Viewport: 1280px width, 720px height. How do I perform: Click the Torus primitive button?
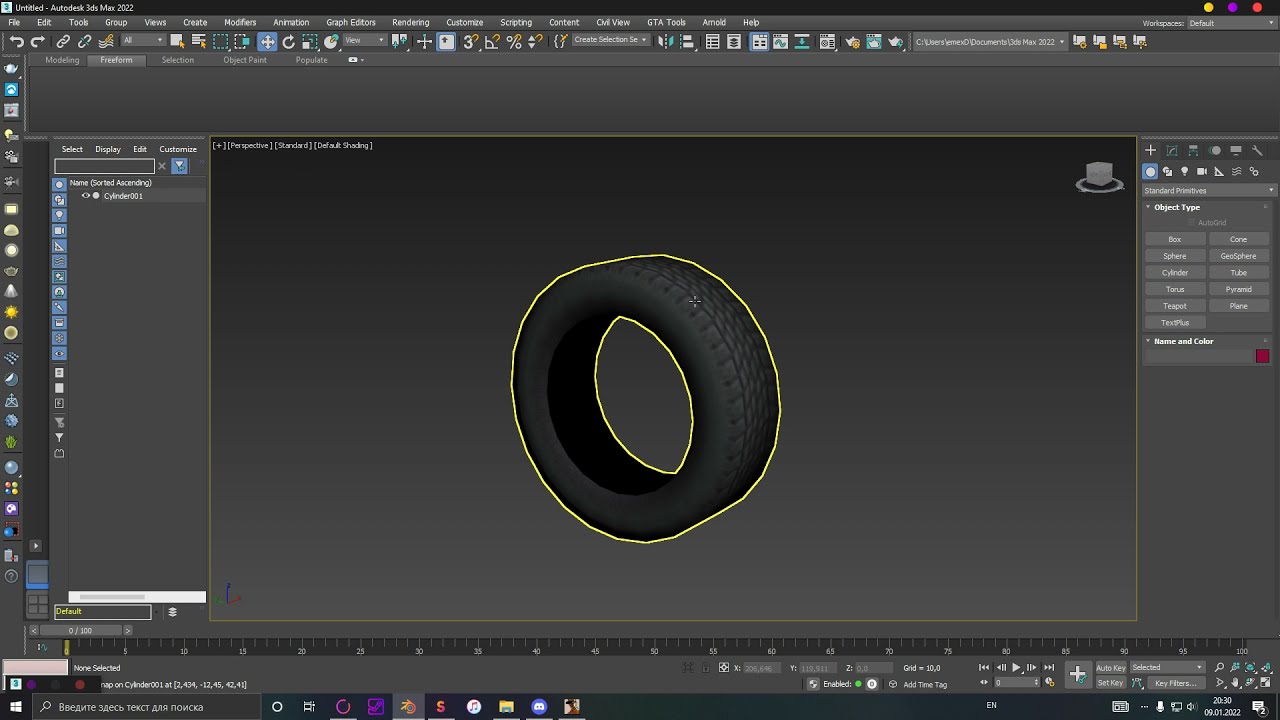[1175, 289]
